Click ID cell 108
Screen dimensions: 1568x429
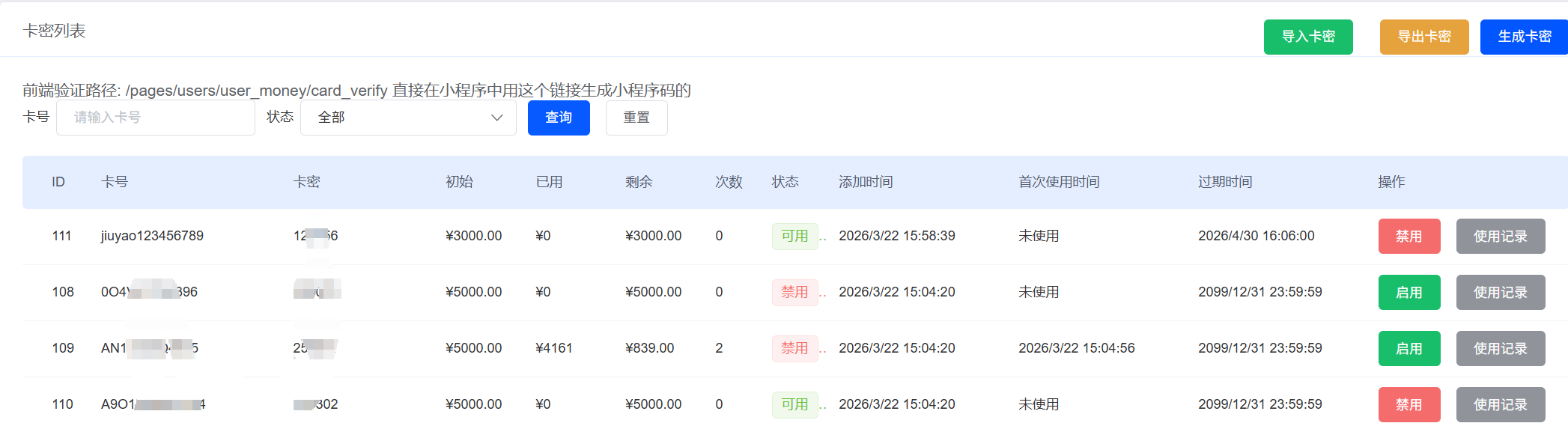pyautogui.click(x=63, y=292)
